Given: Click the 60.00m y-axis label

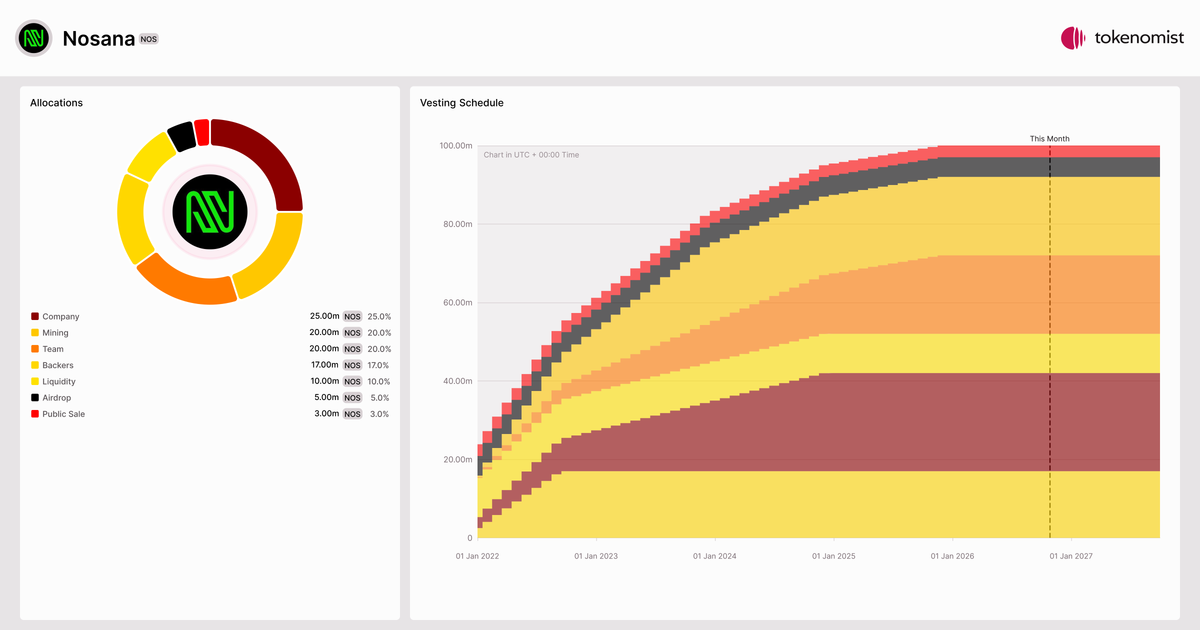Looking at the screenshot, I should click(458, 303).
